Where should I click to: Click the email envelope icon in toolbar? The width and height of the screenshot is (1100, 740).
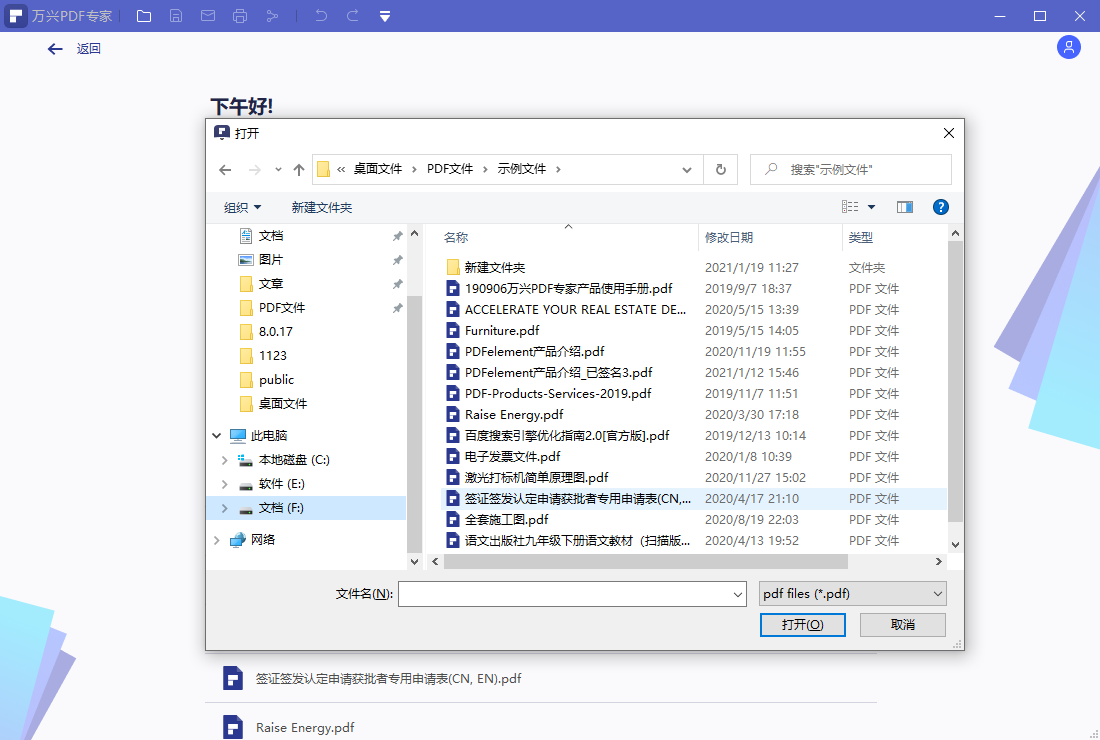pyautogui.click(x=208, y=16)
